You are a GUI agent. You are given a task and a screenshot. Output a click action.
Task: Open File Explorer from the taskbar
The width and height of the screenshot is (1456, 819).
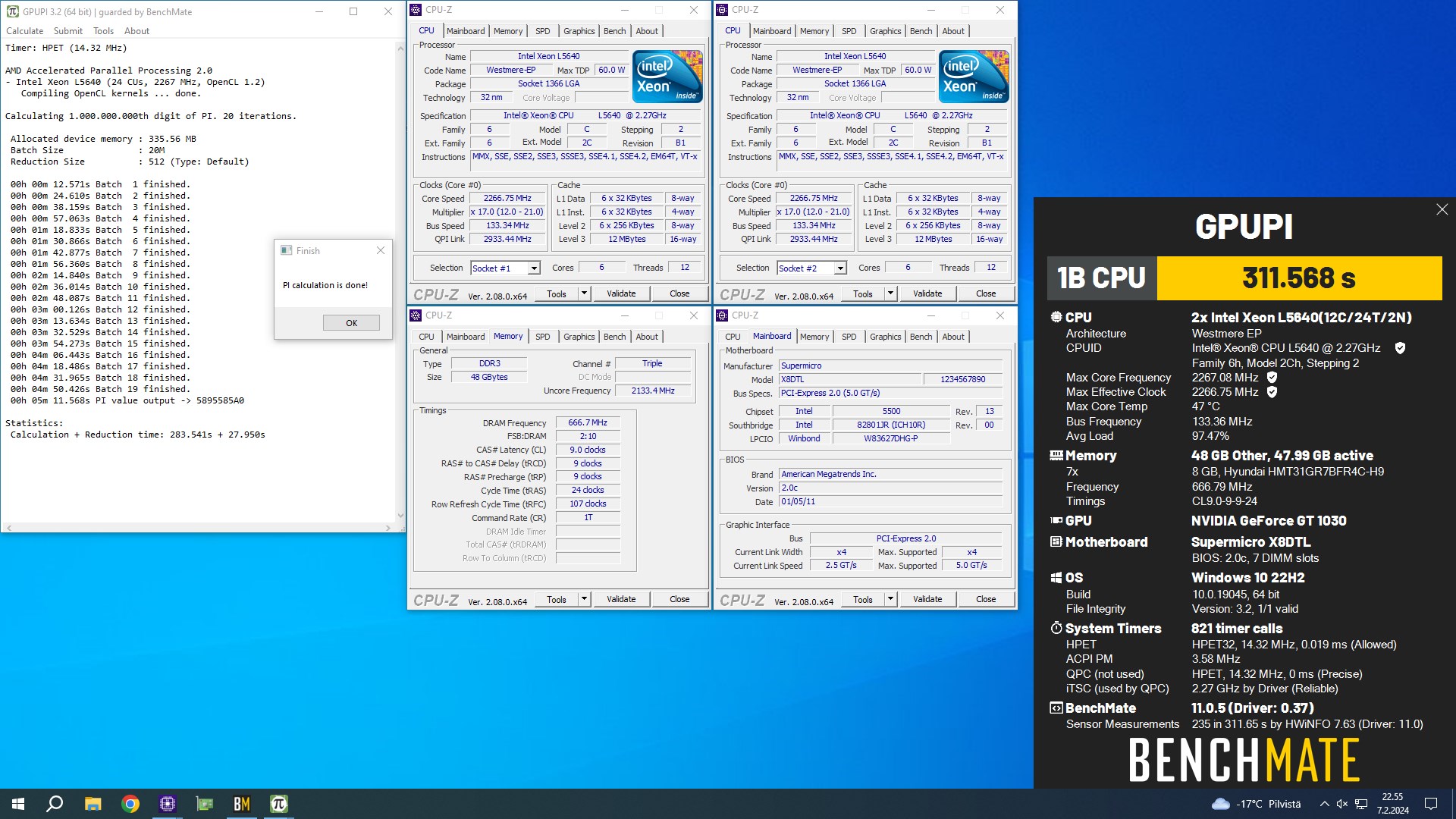click(x=93, y=804)
